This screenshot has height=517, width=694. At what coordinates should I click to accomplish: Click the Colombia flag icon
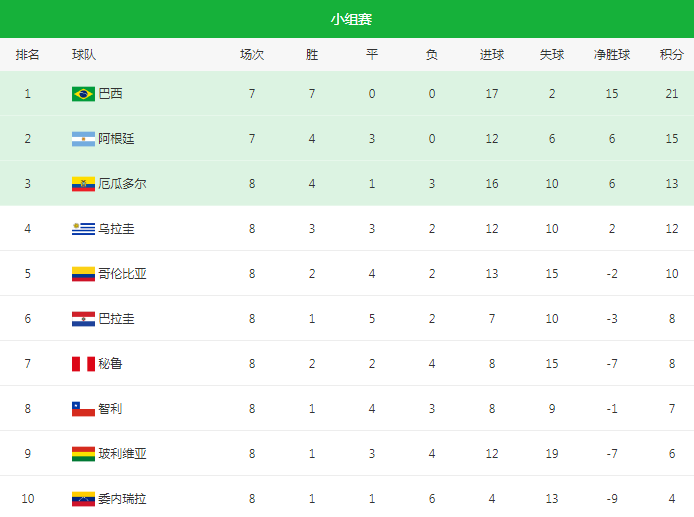click(83, 274)
